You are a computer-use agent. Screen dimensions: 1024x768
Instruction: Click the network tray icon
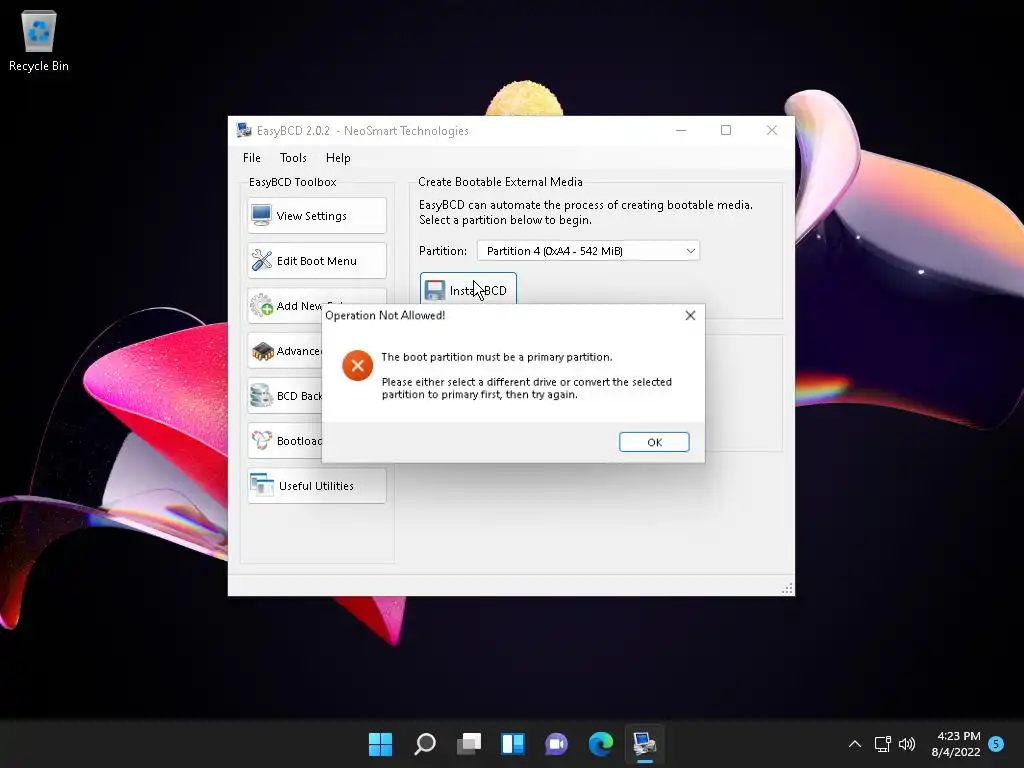[x=882, y=744]
